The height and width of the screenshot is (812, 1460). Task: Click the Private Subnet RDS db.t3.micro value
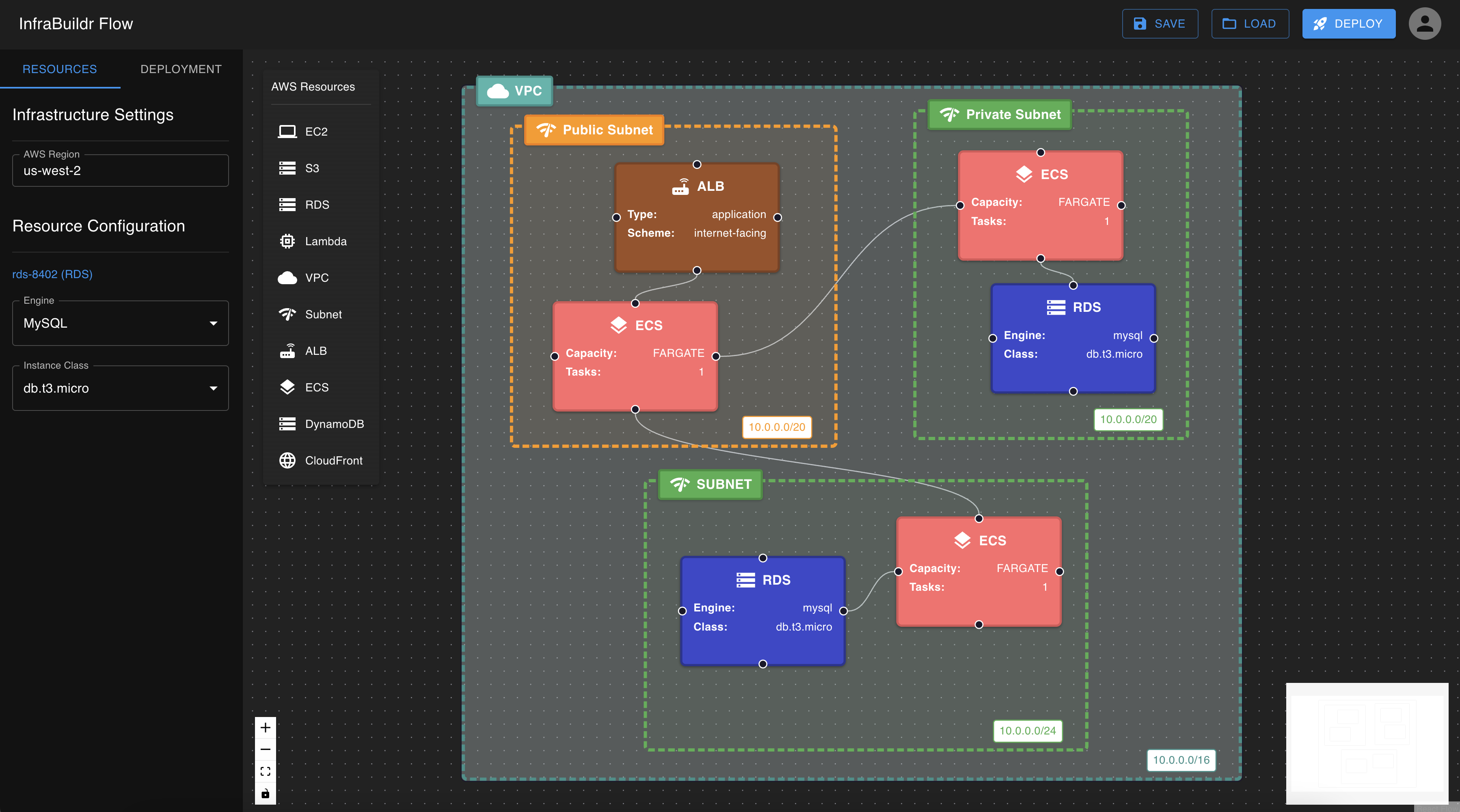coord(1114,354)
